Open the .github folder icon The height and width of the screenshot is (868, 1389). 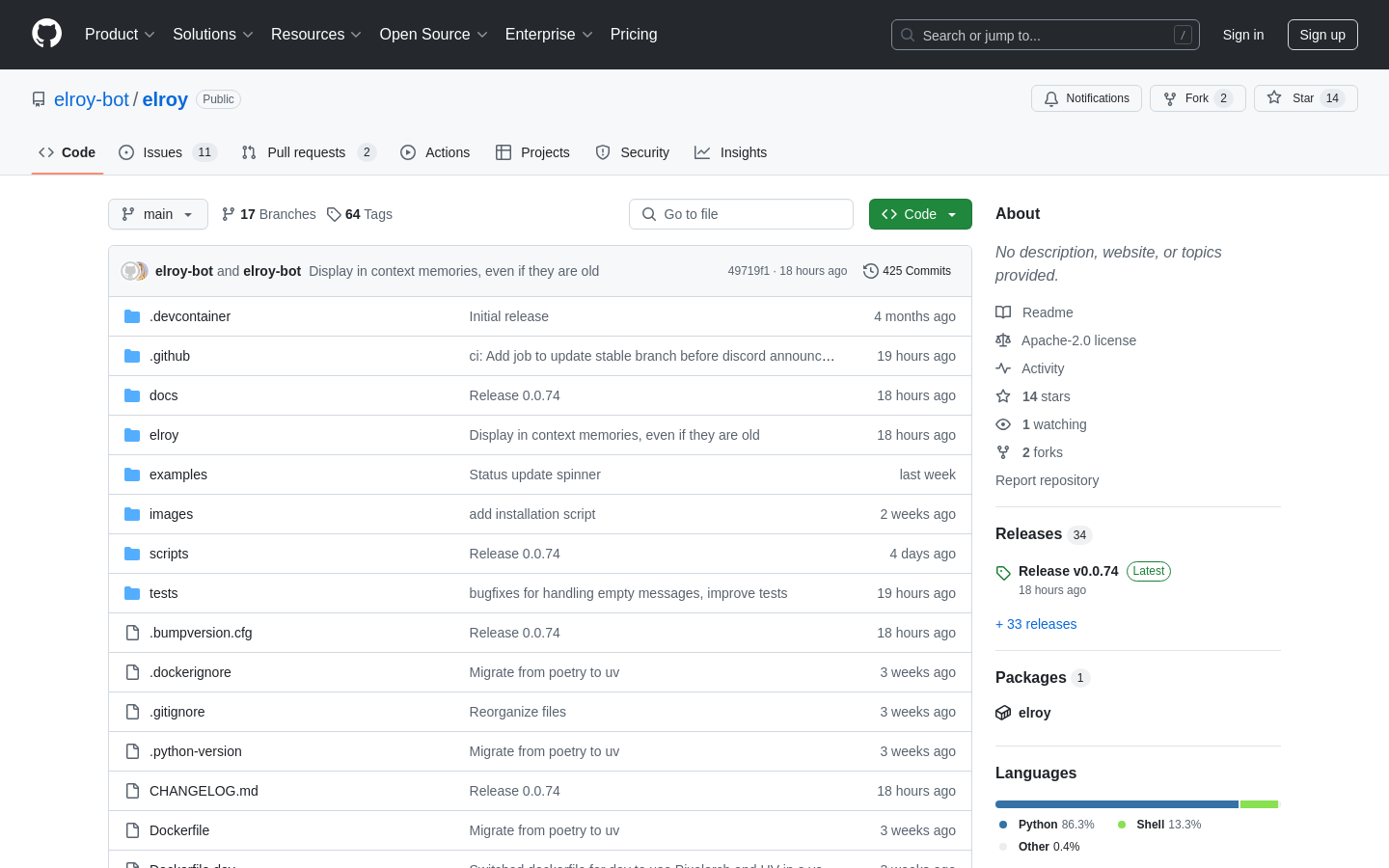click(x=132, y=356)
